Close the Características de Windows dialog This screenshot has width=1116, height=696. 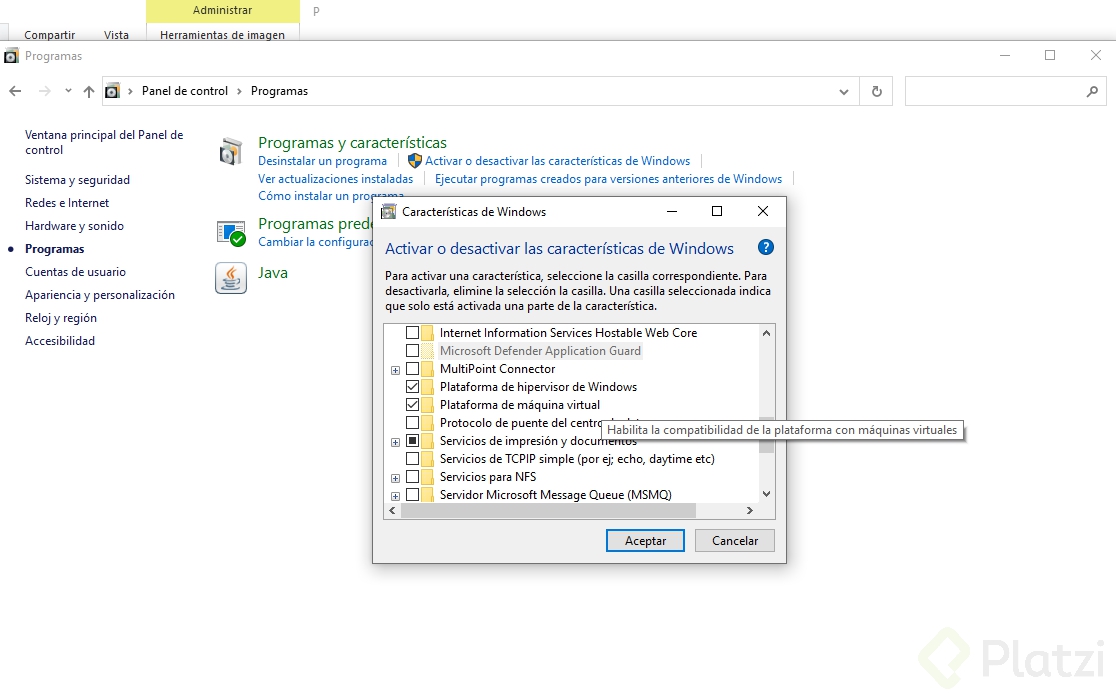click(763, 211)
